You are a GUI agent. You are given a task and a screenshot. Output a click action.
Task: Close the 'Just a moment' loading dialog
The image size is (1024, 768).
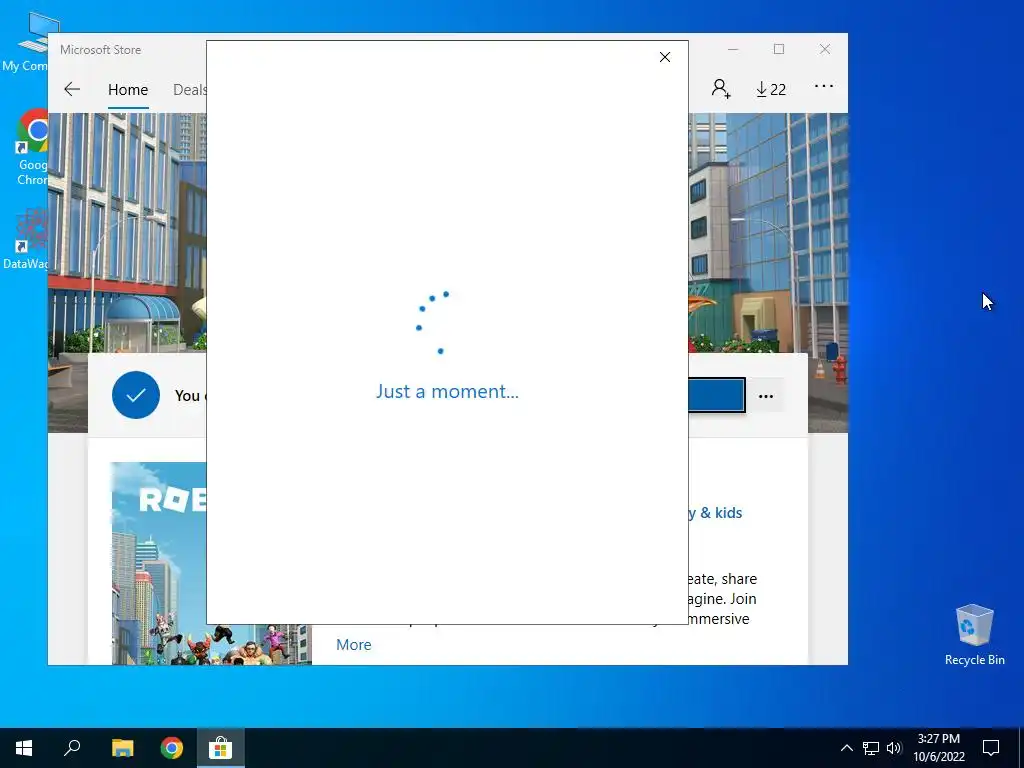pyautogui.click(x=665, y=57)
